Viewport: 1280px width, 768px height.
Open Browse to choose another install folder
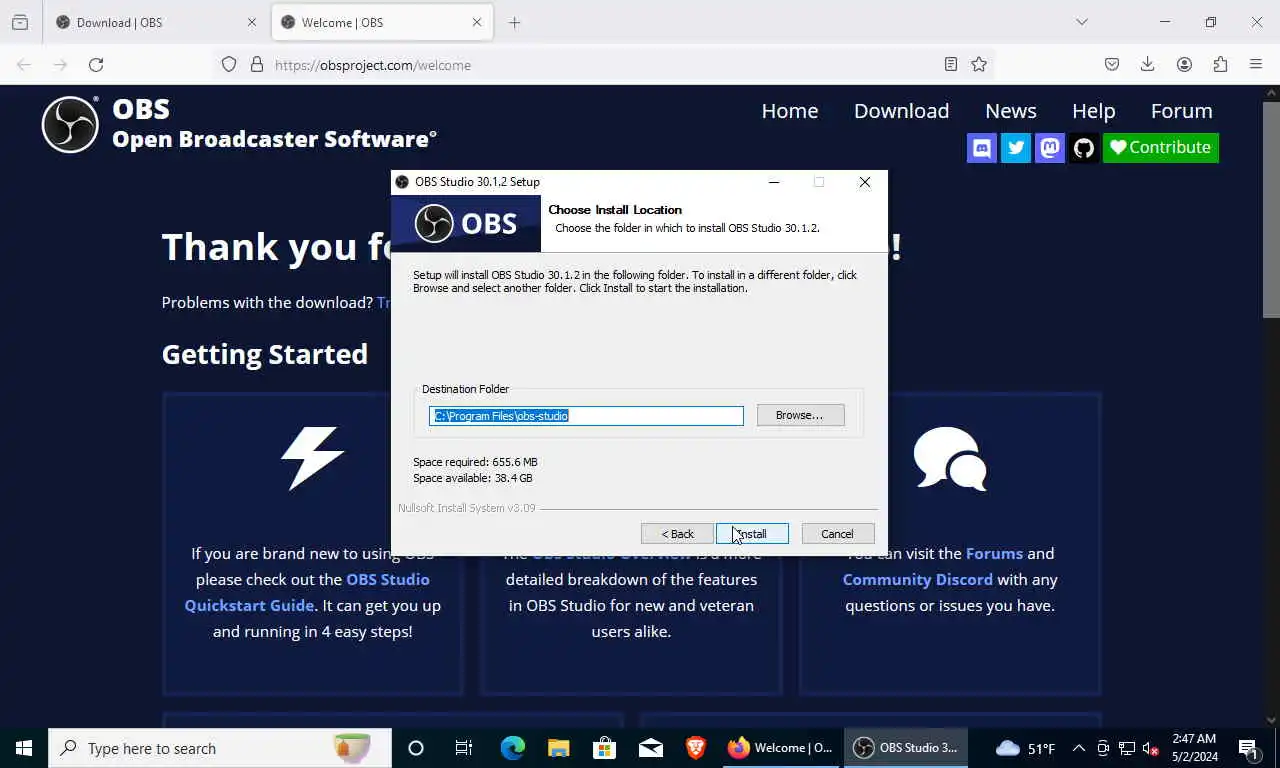click(x=800, y=415)
